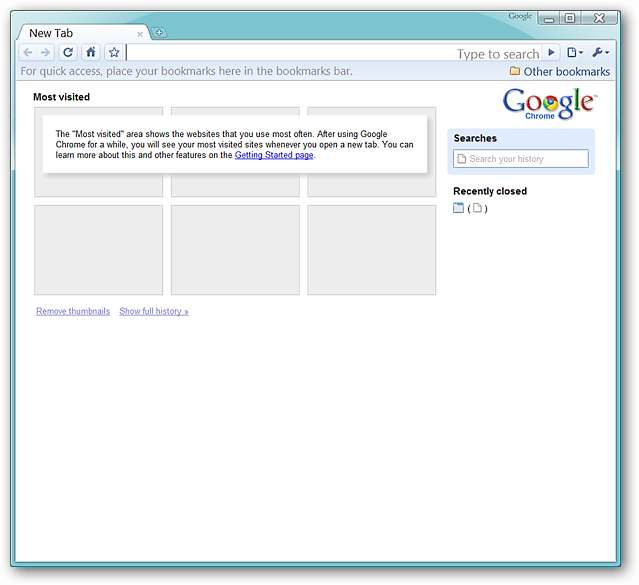
Task: Click the Recently closed heading
Action: (490, 191)
